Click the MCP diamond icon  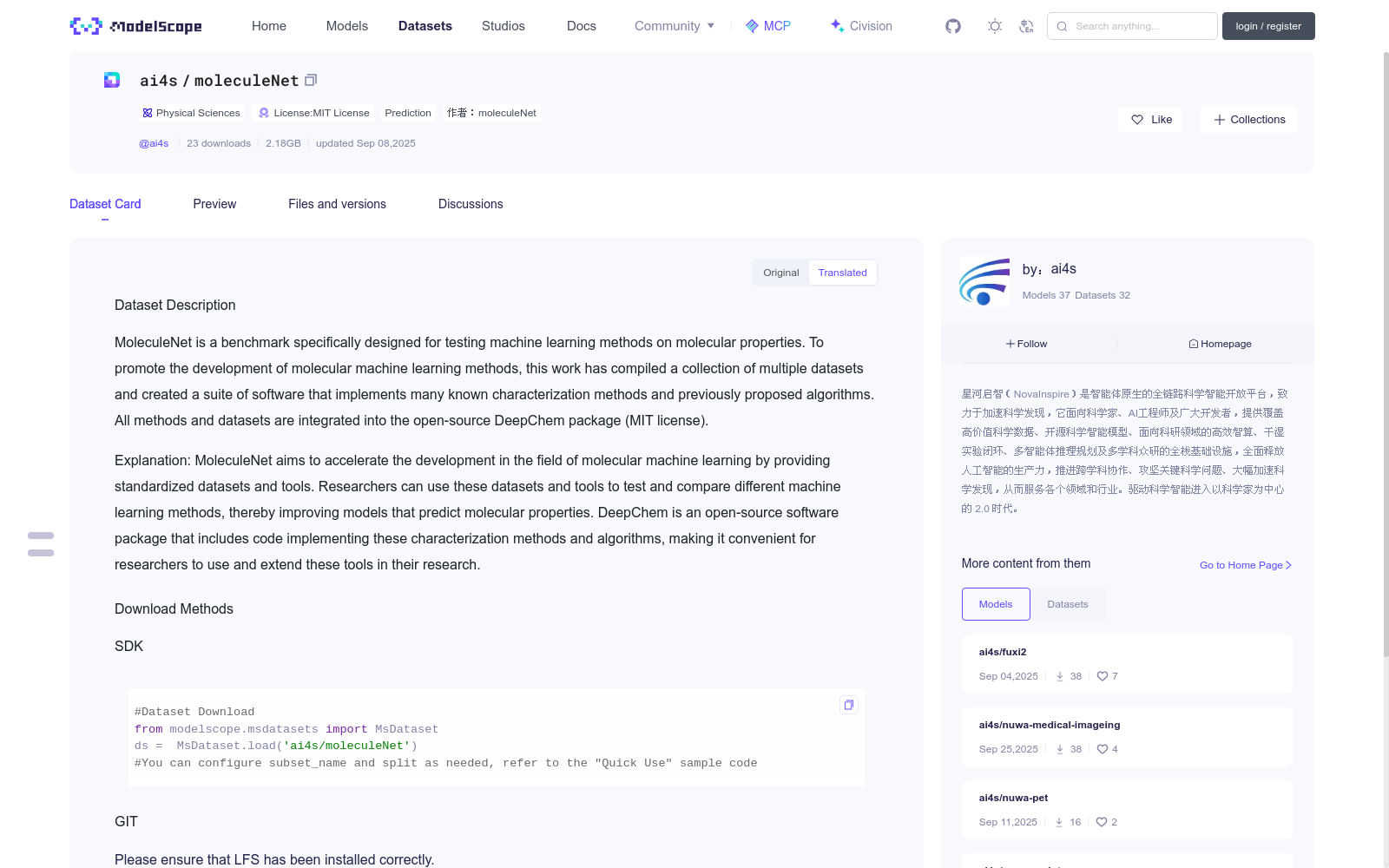click(x=752, y=26)
